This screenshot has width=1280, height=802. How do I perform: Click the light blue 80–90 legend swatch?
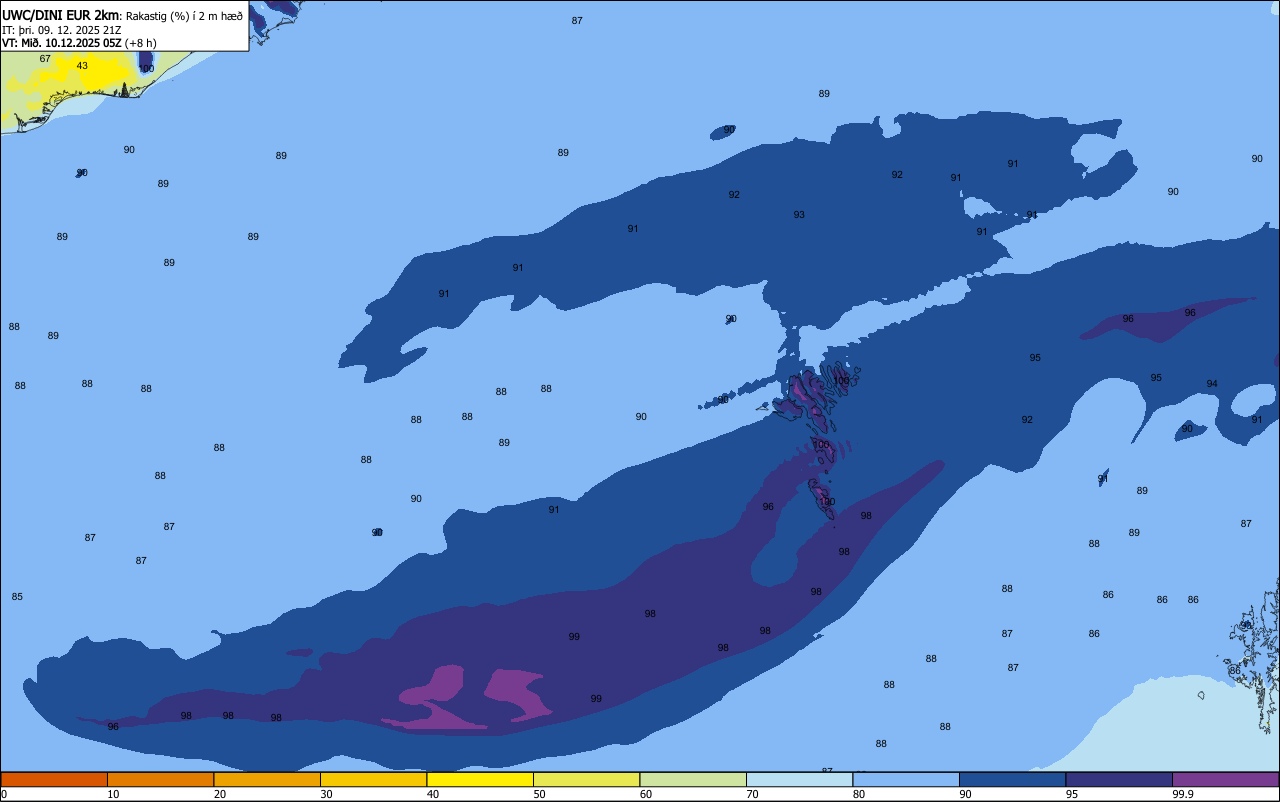(x=906, y=779)
